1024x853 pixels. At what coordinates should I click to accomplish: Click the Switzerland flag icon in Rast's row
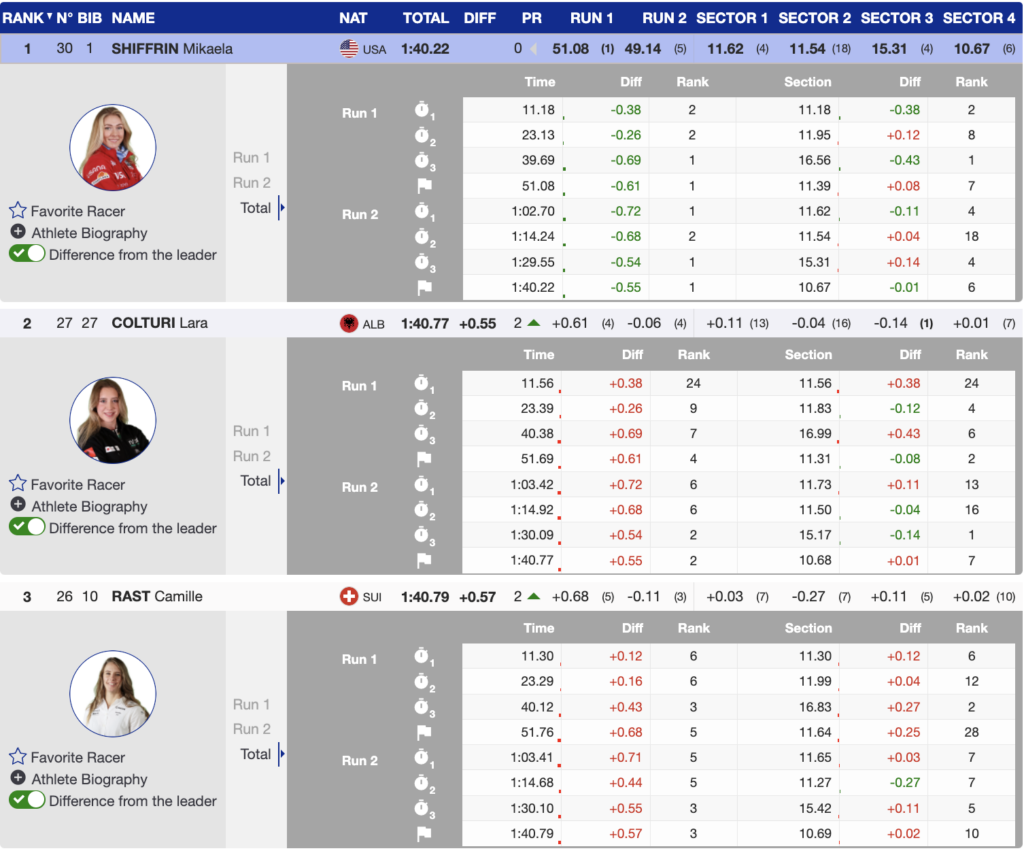348,597
